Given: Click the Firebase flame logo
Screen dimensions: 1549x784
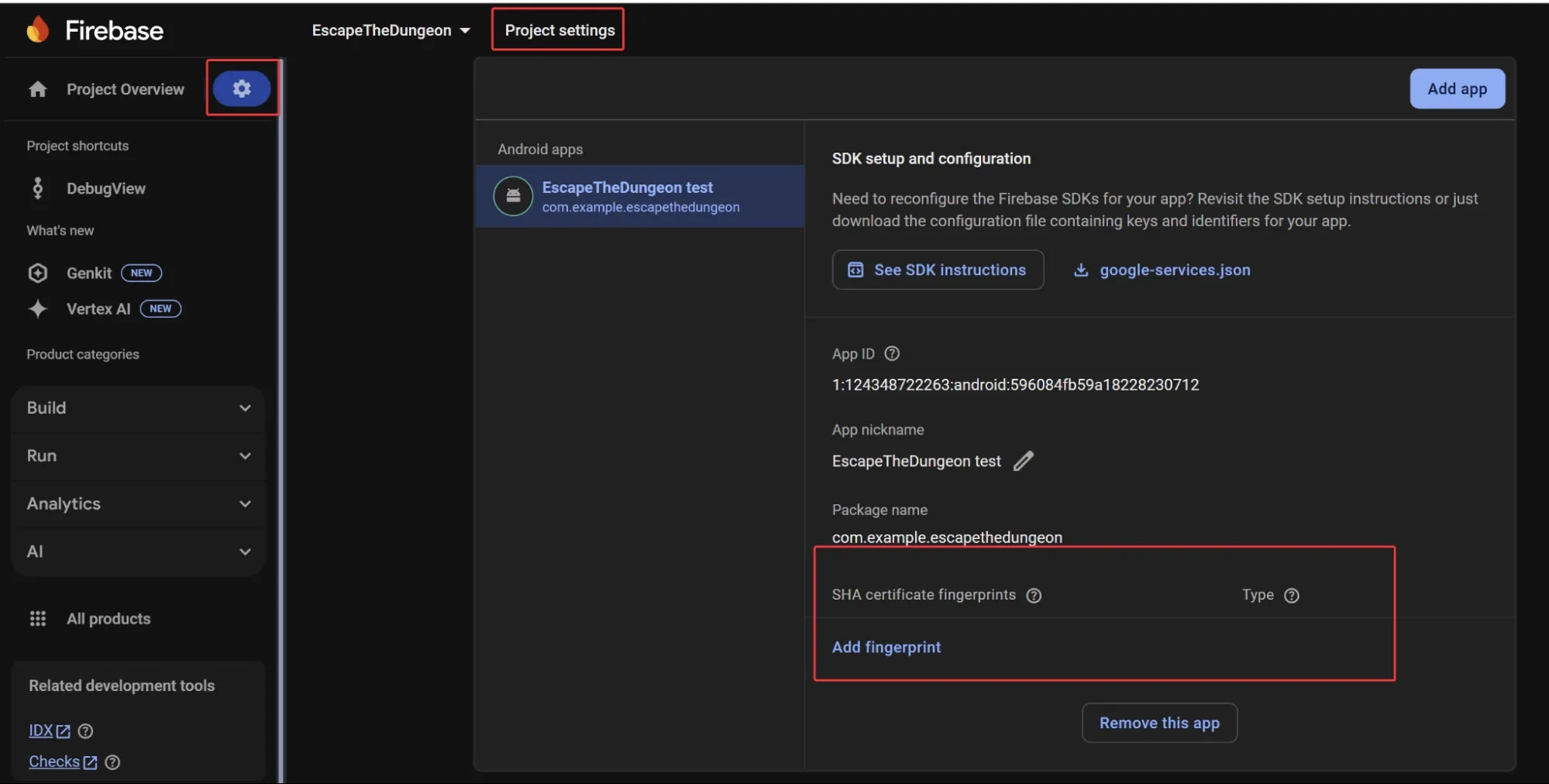Looking at the screenshot, I should [x=37, y=29].
